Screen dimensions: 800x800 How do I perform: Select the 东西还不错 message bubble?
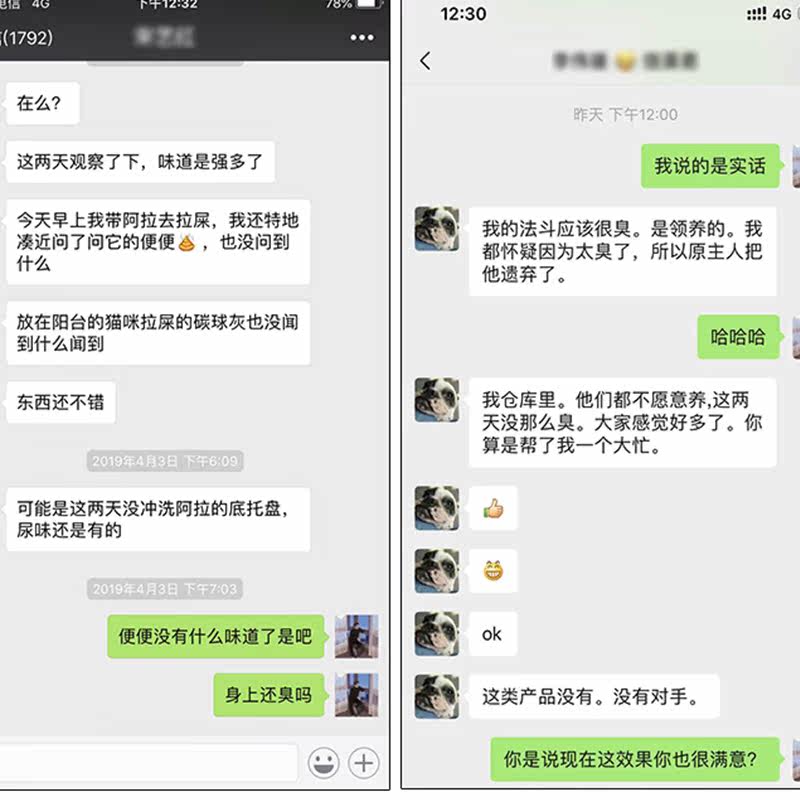(x=61, y=402)
